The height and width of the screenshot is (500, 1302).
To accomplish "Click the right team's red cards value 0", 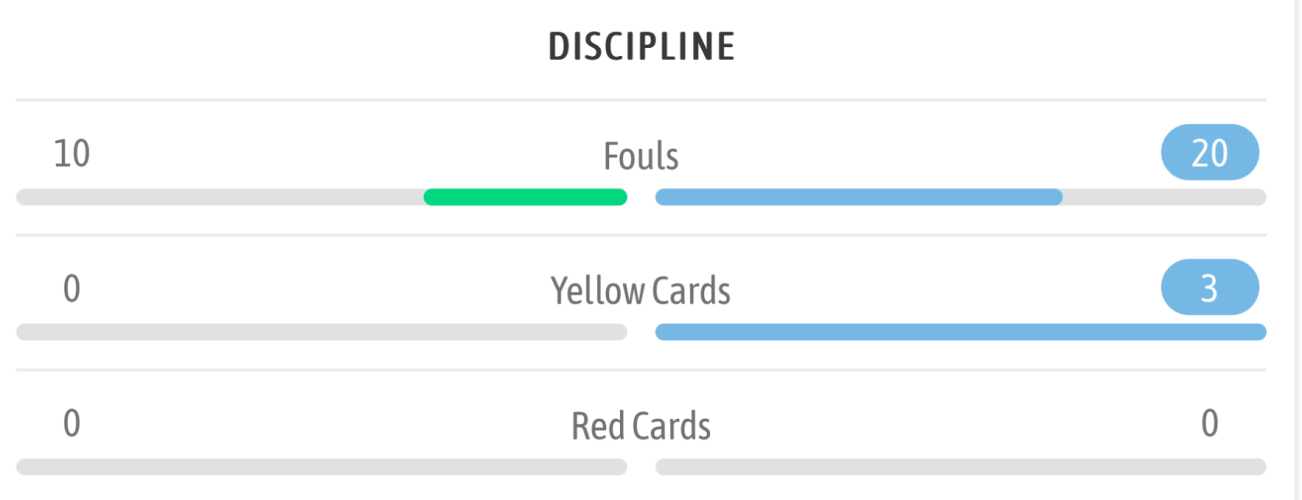I will click(x=1209, y=424).
